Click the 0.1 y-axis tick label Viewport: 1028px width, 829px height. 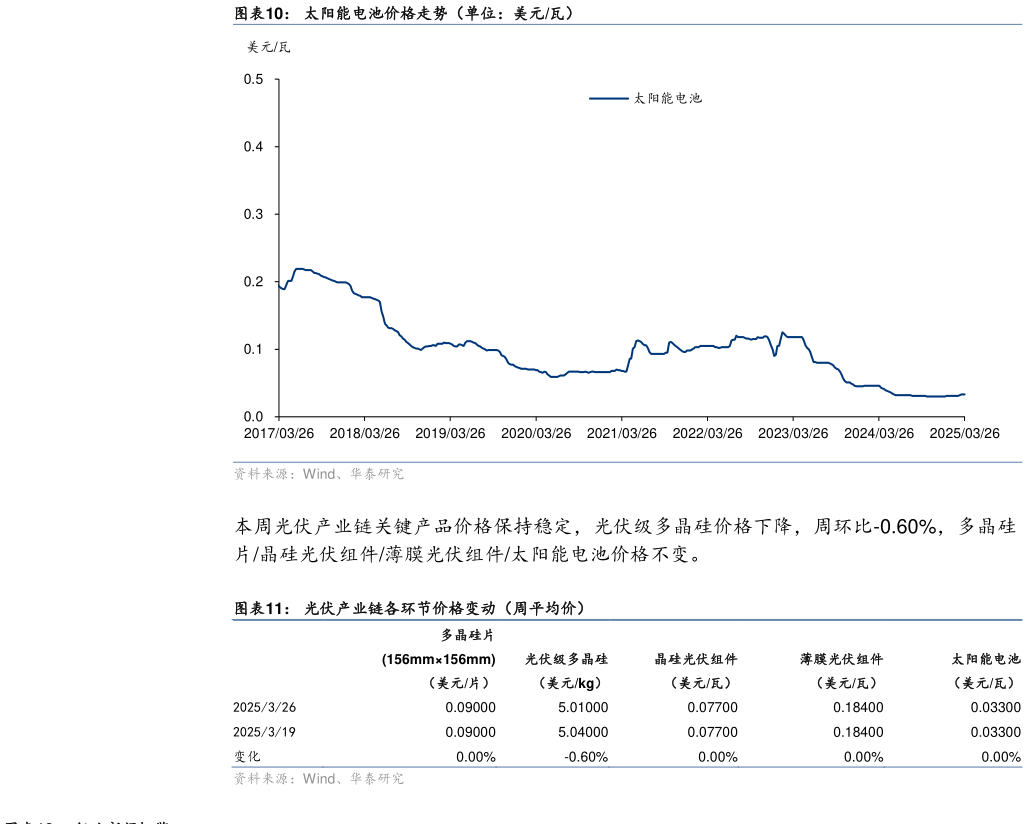254,349
